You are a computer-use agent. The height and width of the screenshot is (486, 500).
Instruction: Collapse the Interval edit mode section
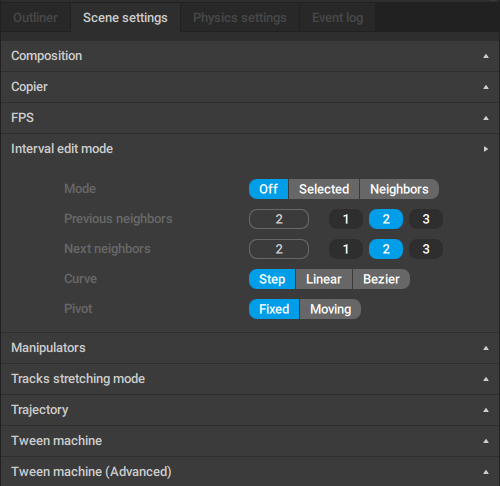click(486, 149)
